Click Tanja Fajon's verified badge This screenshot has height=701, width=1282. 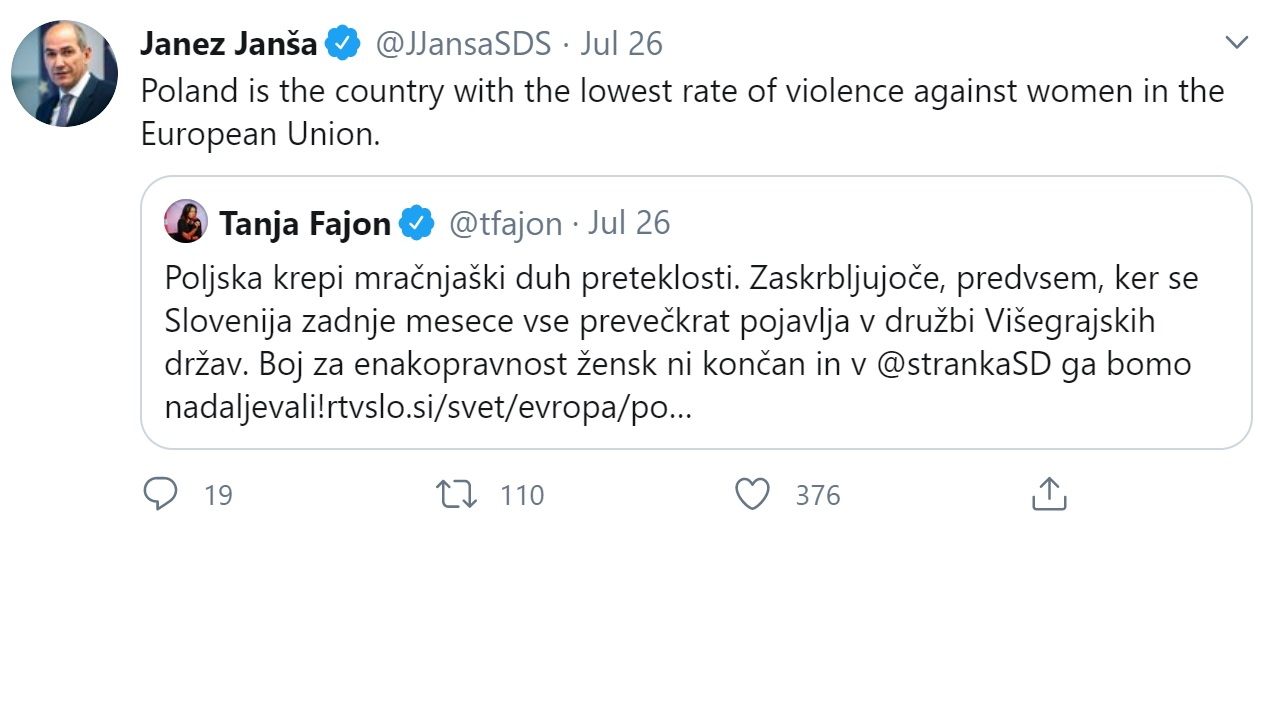pos(417,223)
